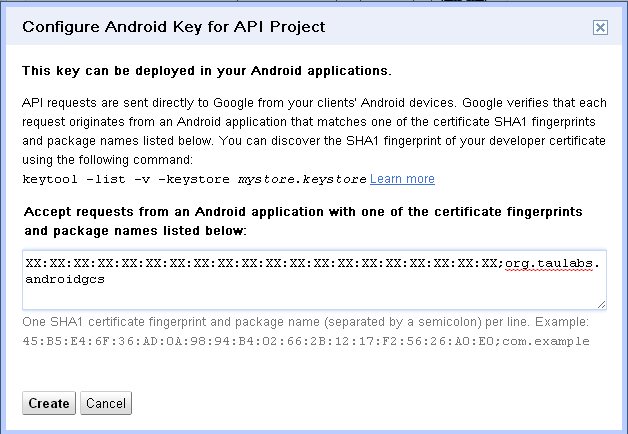Grab the textarea resize handle corner
The image size is (628, 434).
[601, 304]
